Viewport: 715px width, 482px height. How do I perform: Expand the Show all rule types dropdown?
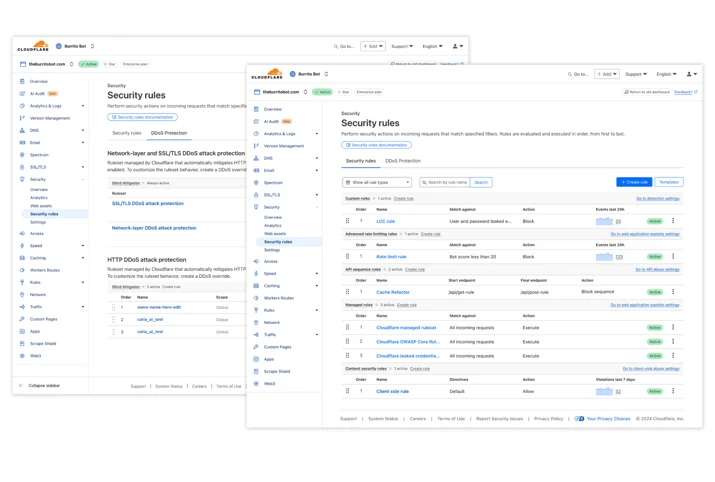pos(377,182)
